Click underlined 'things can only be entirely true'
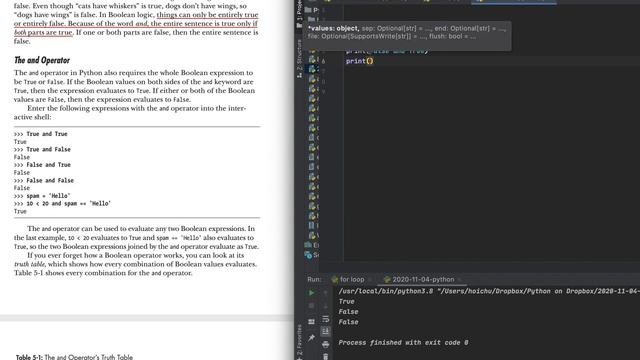640x360 pixels. click(207, 15)
